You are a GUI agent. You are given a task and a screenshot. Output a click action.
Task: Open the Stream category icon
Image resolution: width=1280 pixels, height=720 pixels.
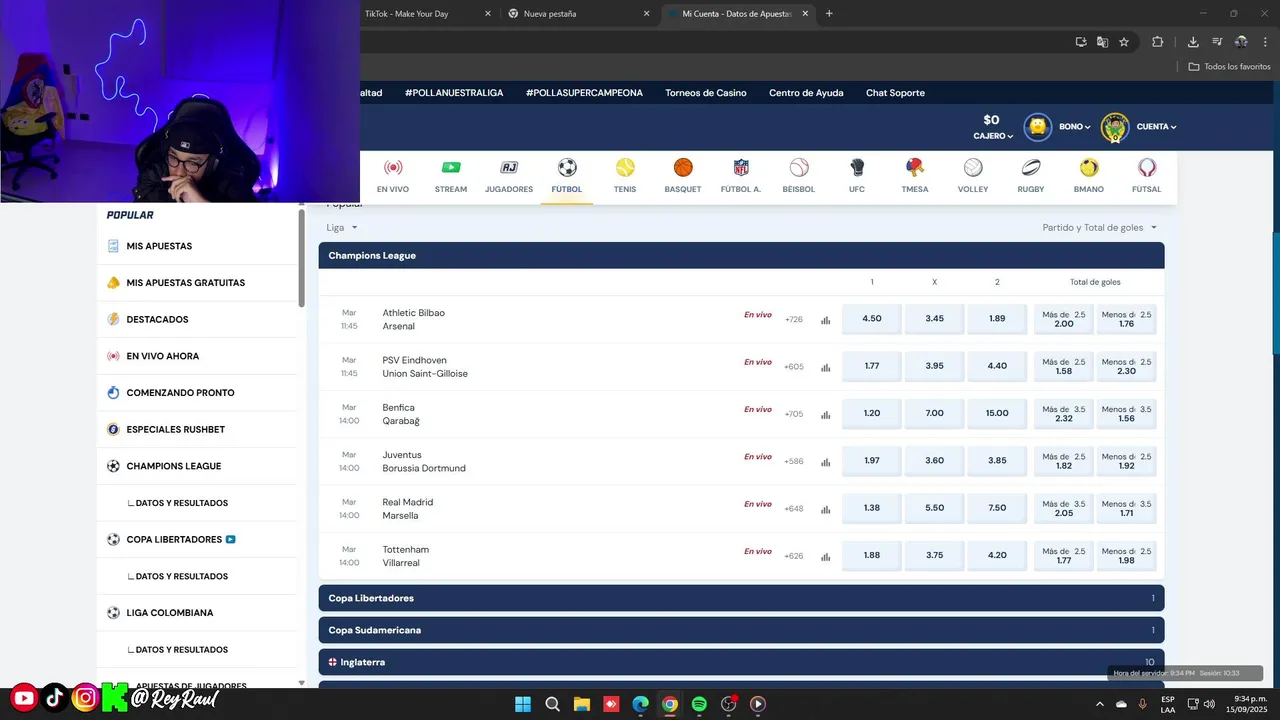coord(451,168)
